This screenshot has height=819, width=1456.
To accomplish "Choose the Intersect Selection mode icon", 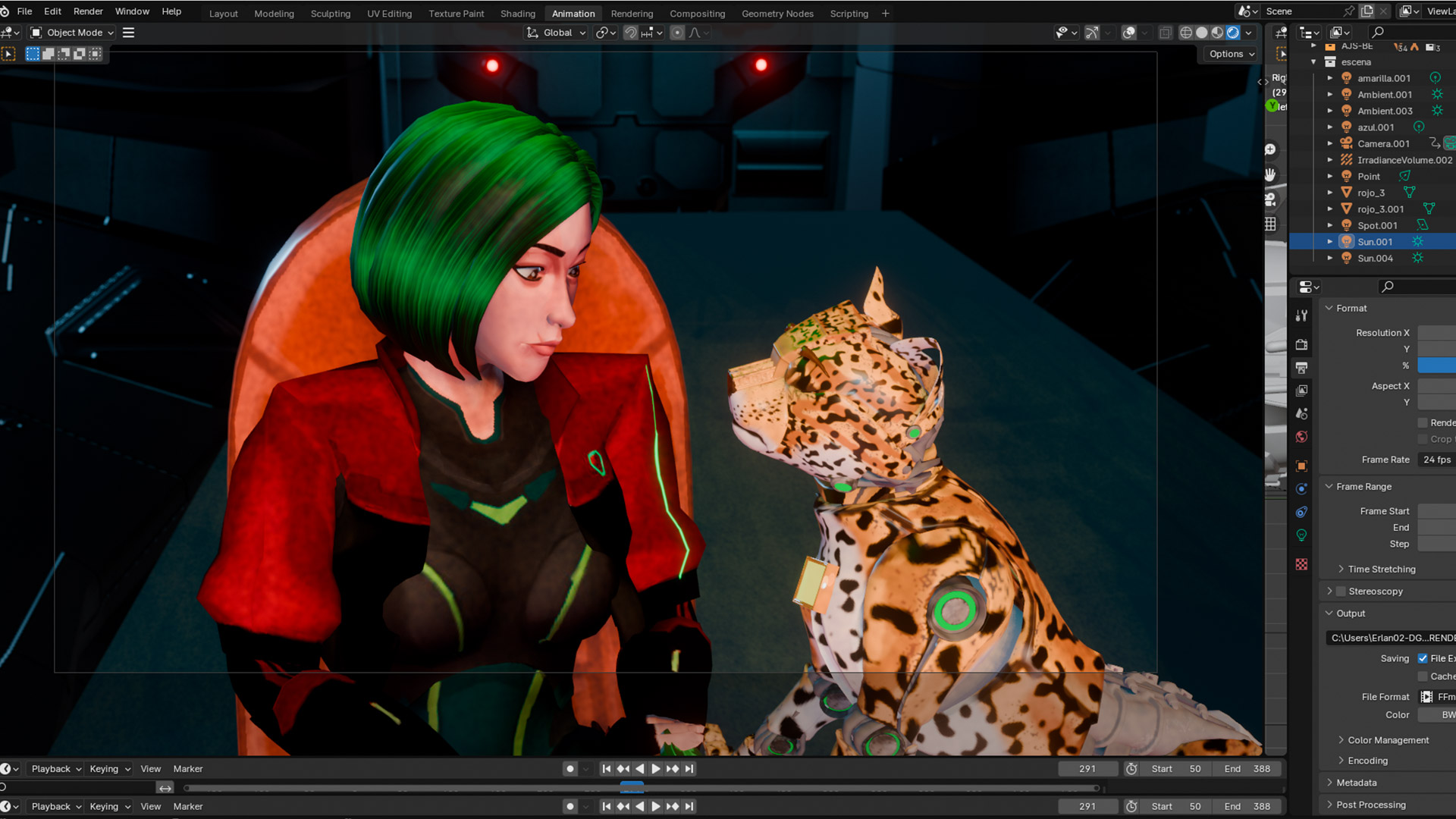I will [95, 54].
